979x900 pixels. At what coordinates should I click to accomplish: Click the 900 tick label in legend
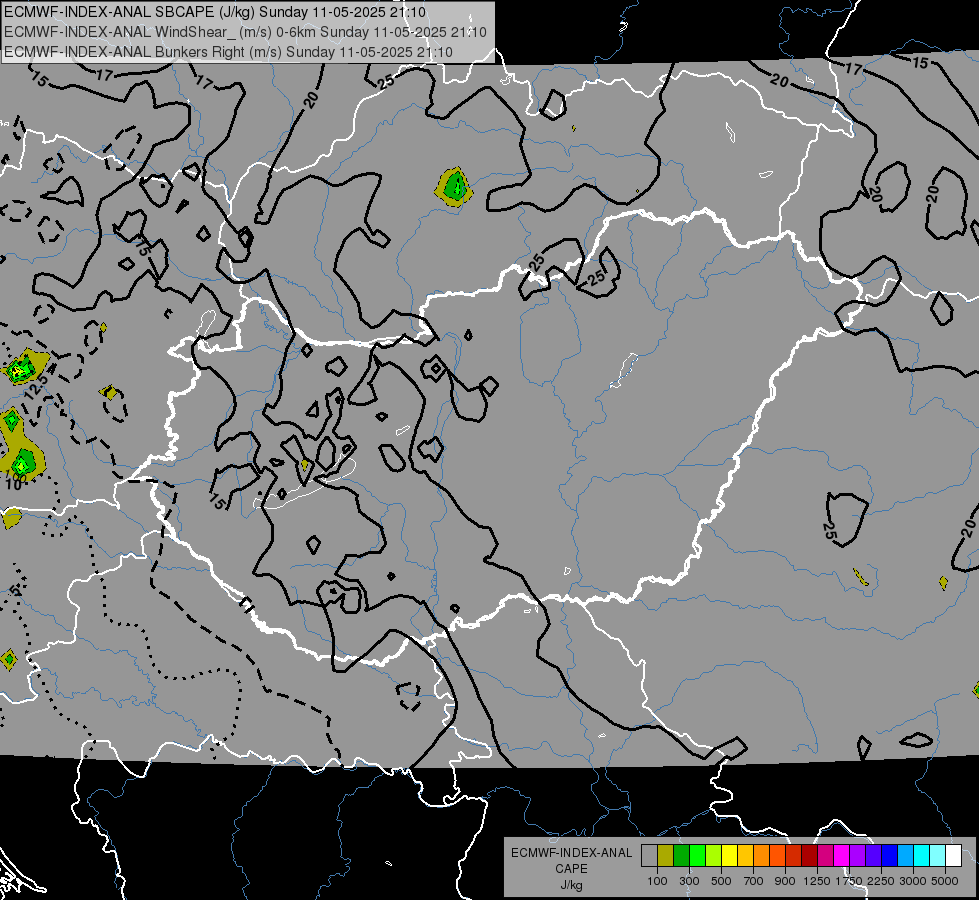click(x=785, y=881)
